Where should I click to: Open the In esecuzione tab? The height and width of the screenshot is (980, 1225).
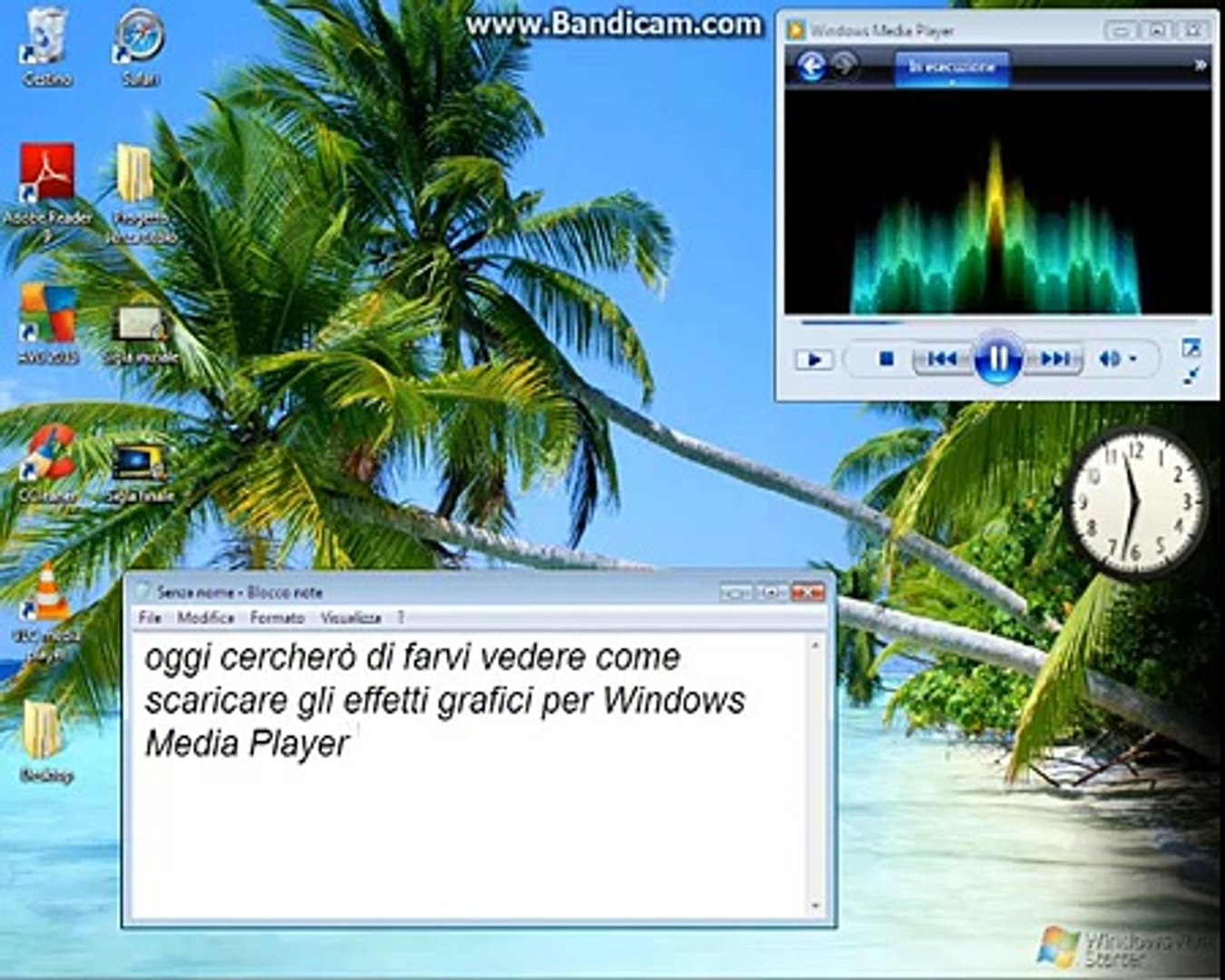952,68
